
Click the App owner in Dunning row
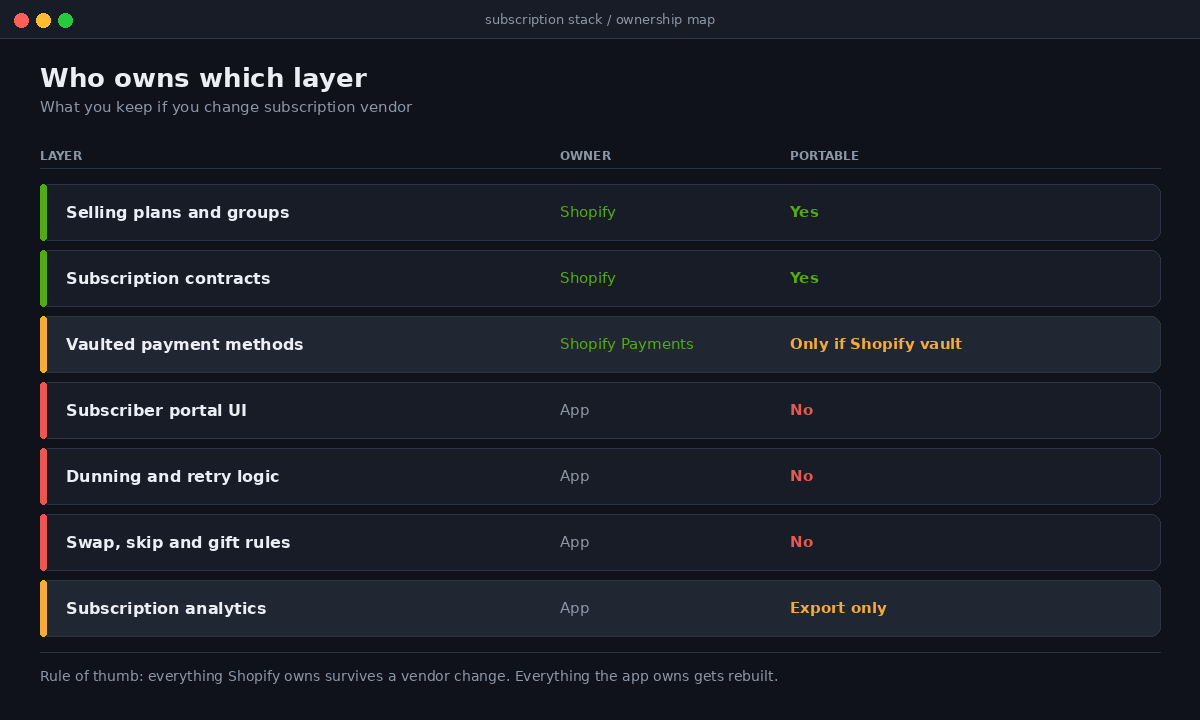pyautogui.click(x=574, y=477)
